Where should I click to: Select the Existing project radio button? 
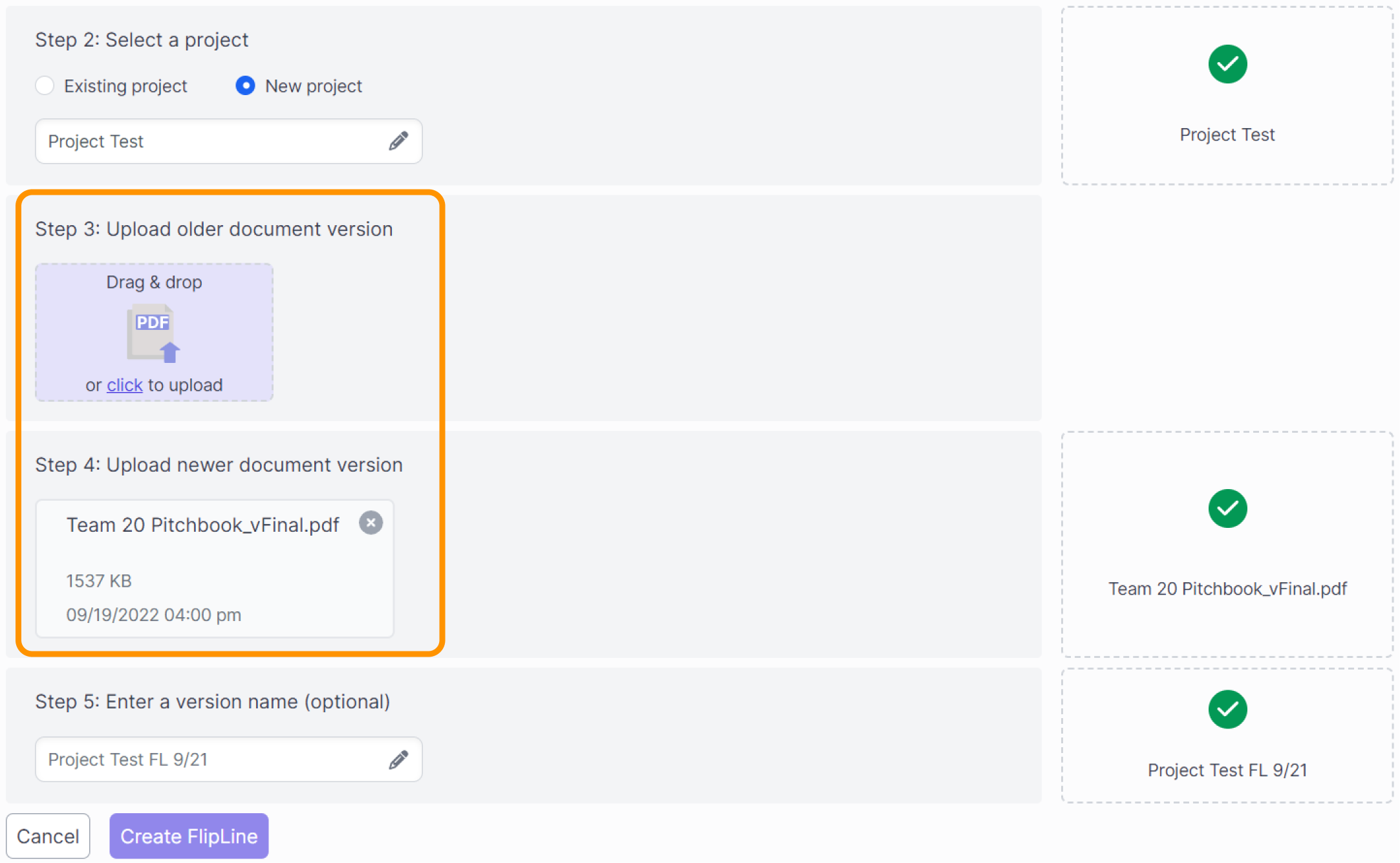click(x=45, y=85)
